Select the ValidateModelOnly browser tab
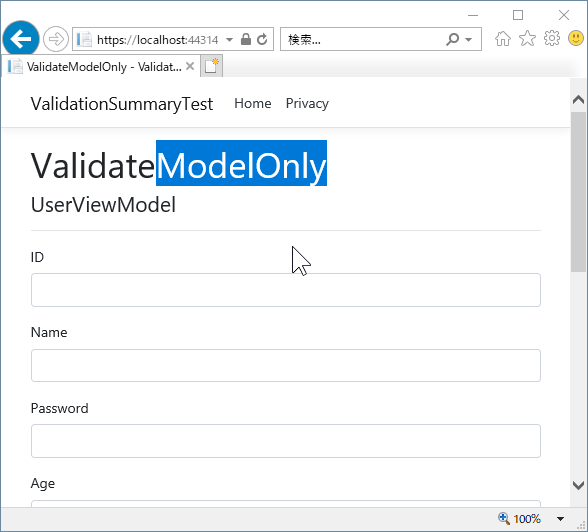The width and height of the screenshot is (588, 532). pyautogui.click(x=100, y=67)
